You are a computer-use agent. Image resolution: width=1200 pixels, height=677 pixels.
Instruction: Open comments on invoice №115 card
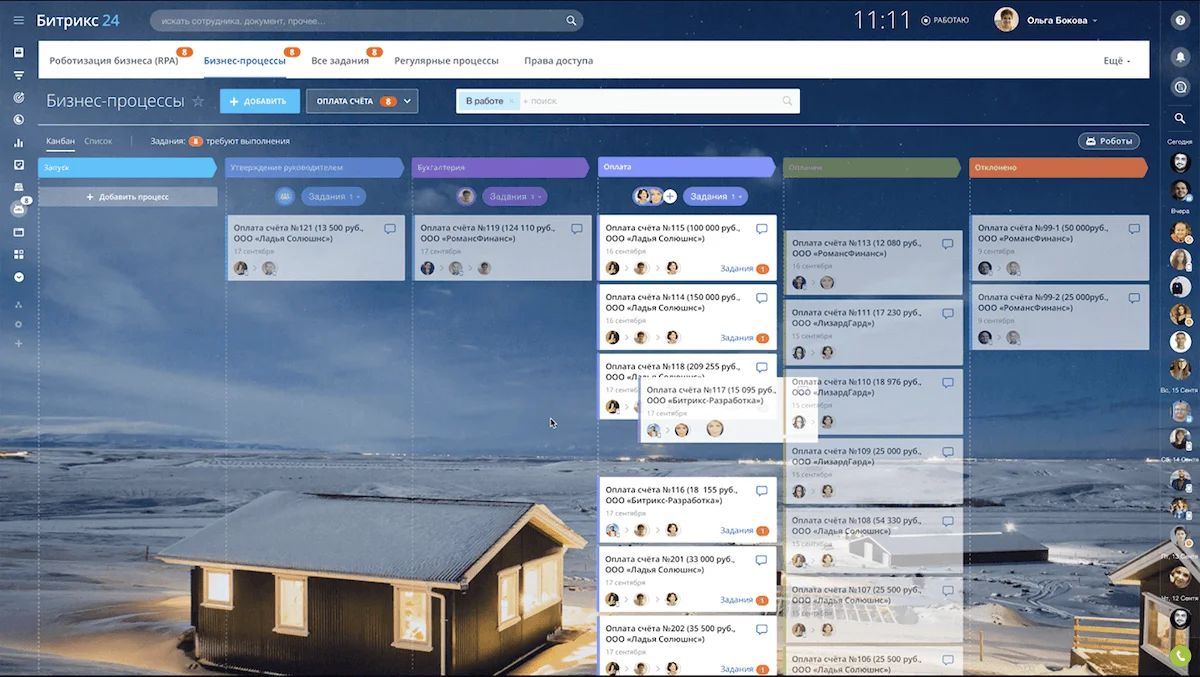762,229
